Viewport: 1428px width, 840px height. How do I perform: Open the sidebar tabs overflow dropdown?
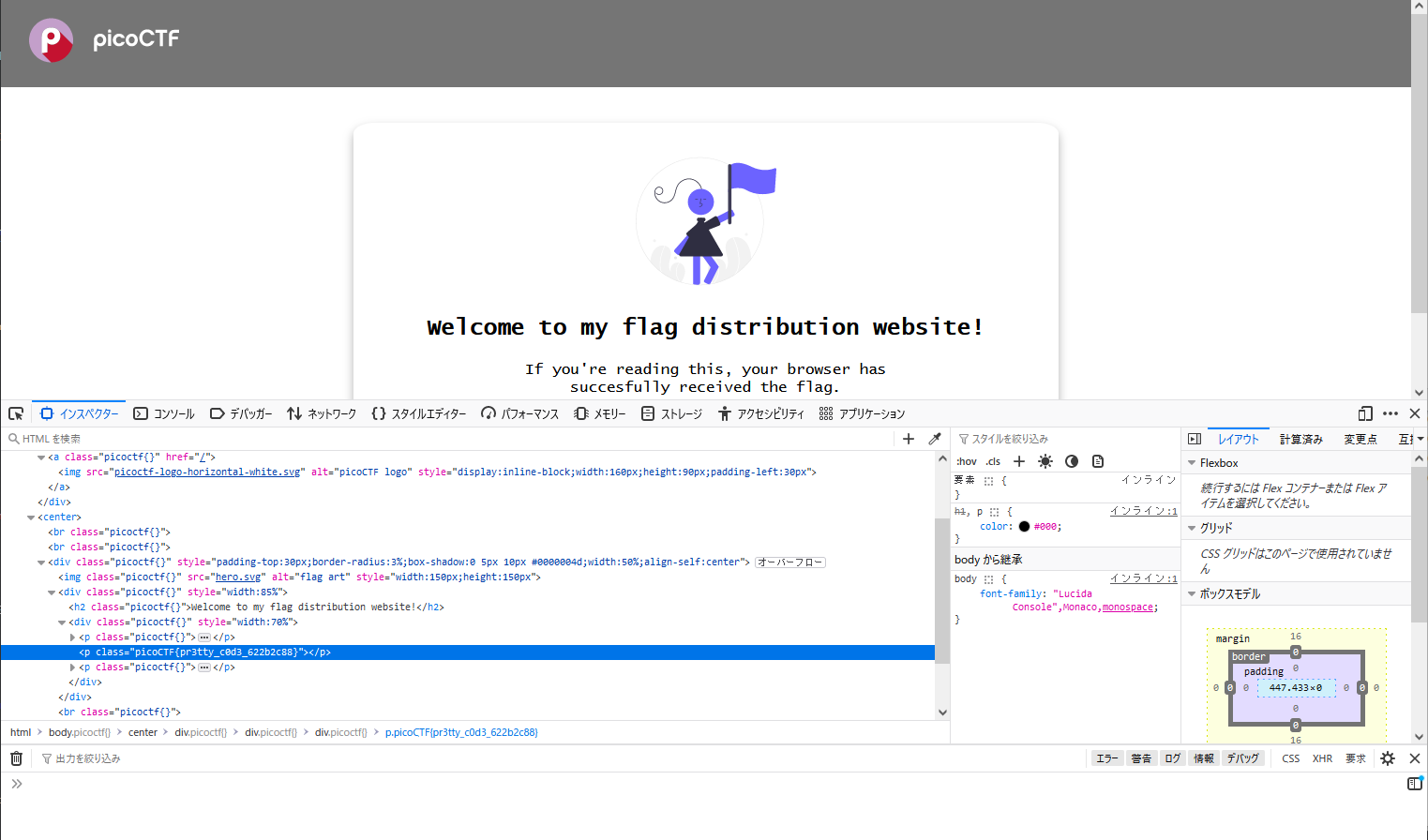(x=1420, y=439)
